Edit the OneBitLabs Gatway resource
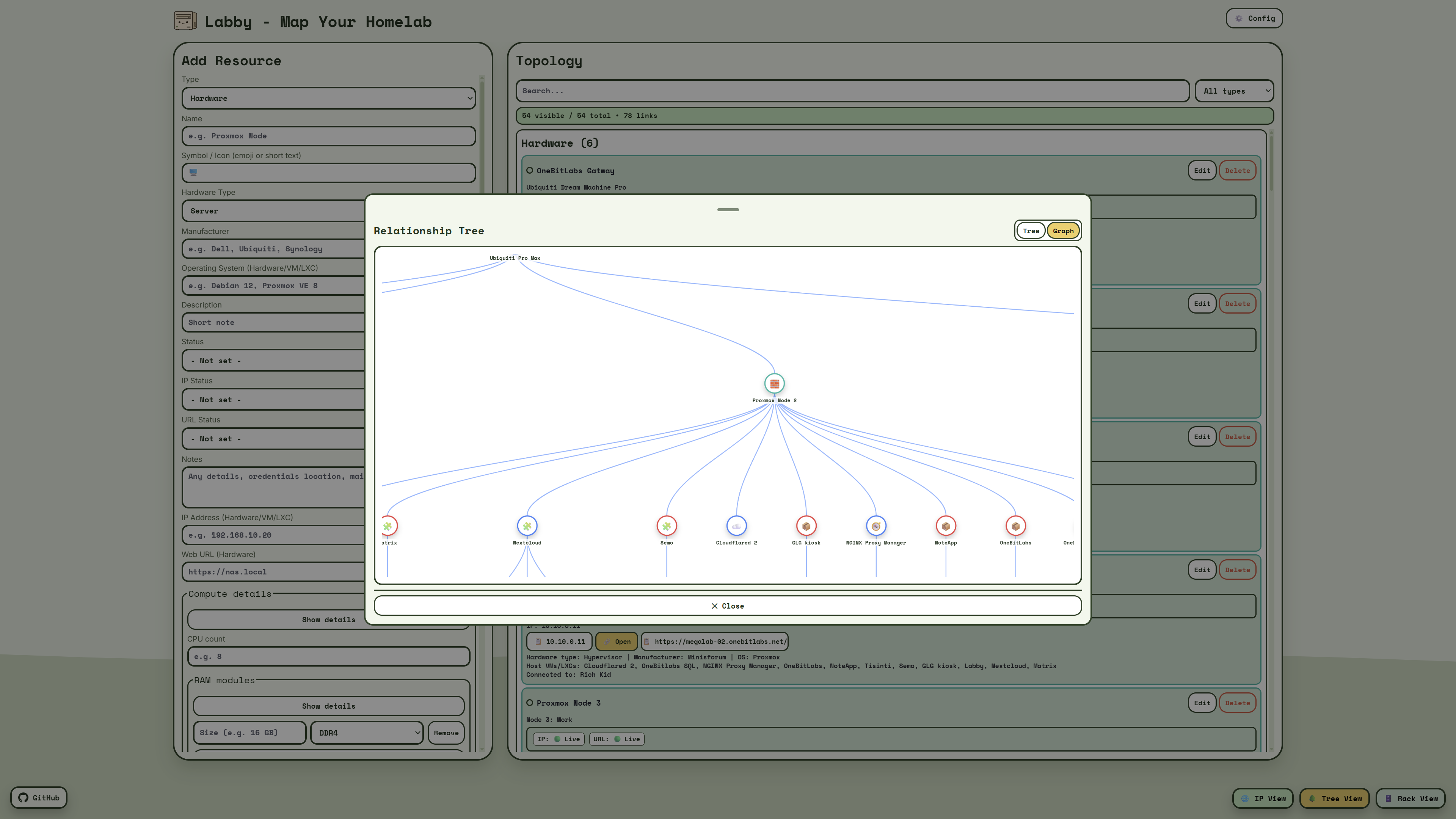 (x=1202, y=171)
